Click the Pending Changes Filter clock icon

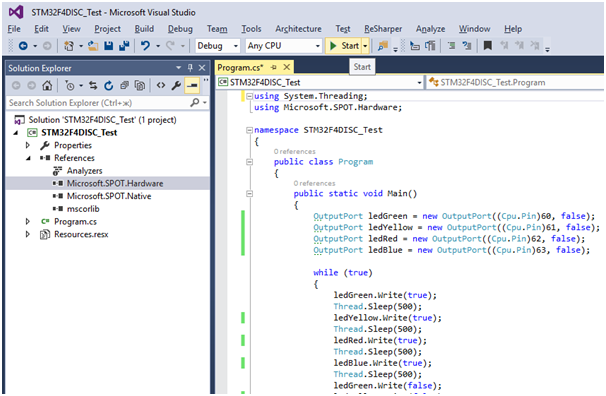(70, 85)
